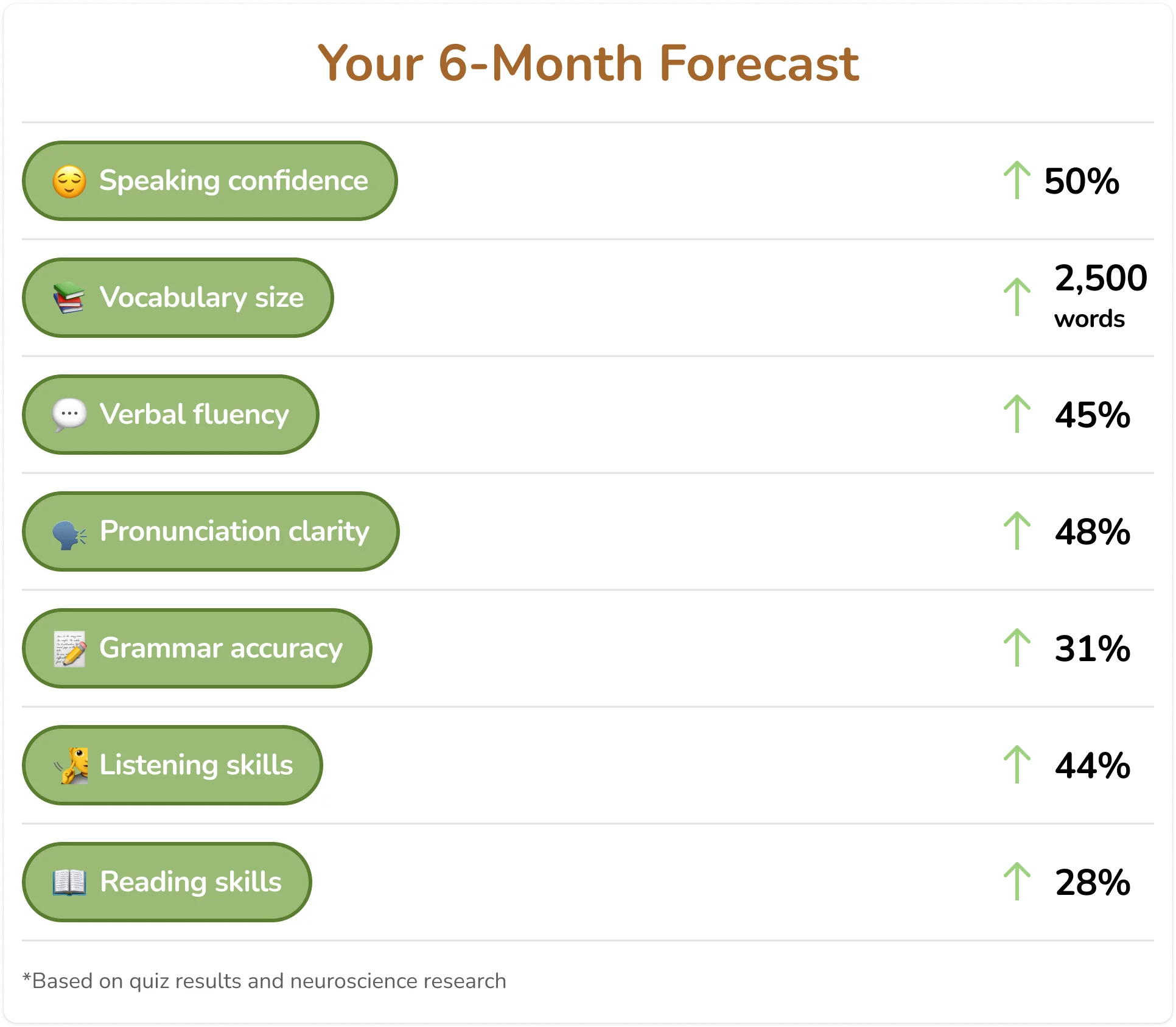Screen dimensions: 1176x1027
Task: Click the memo with pencil emoji
Action: pos(69,649)
